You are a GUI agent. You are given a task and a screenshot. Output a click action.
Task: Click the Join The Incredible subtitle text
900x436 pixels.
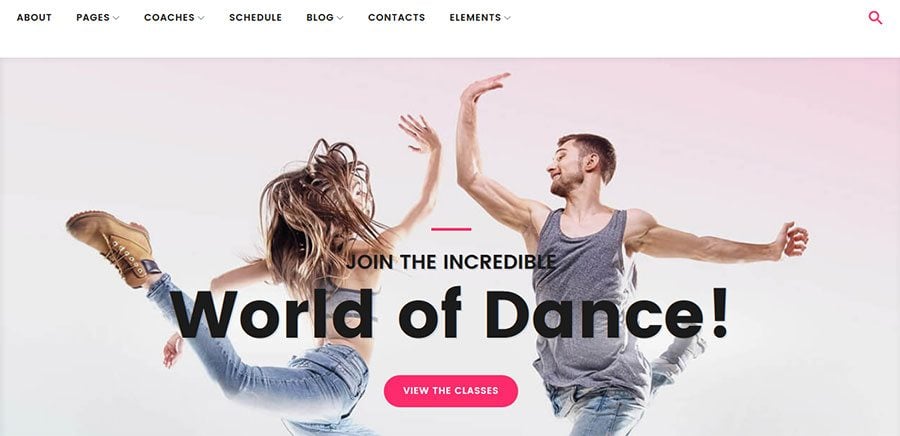point(451,262)
